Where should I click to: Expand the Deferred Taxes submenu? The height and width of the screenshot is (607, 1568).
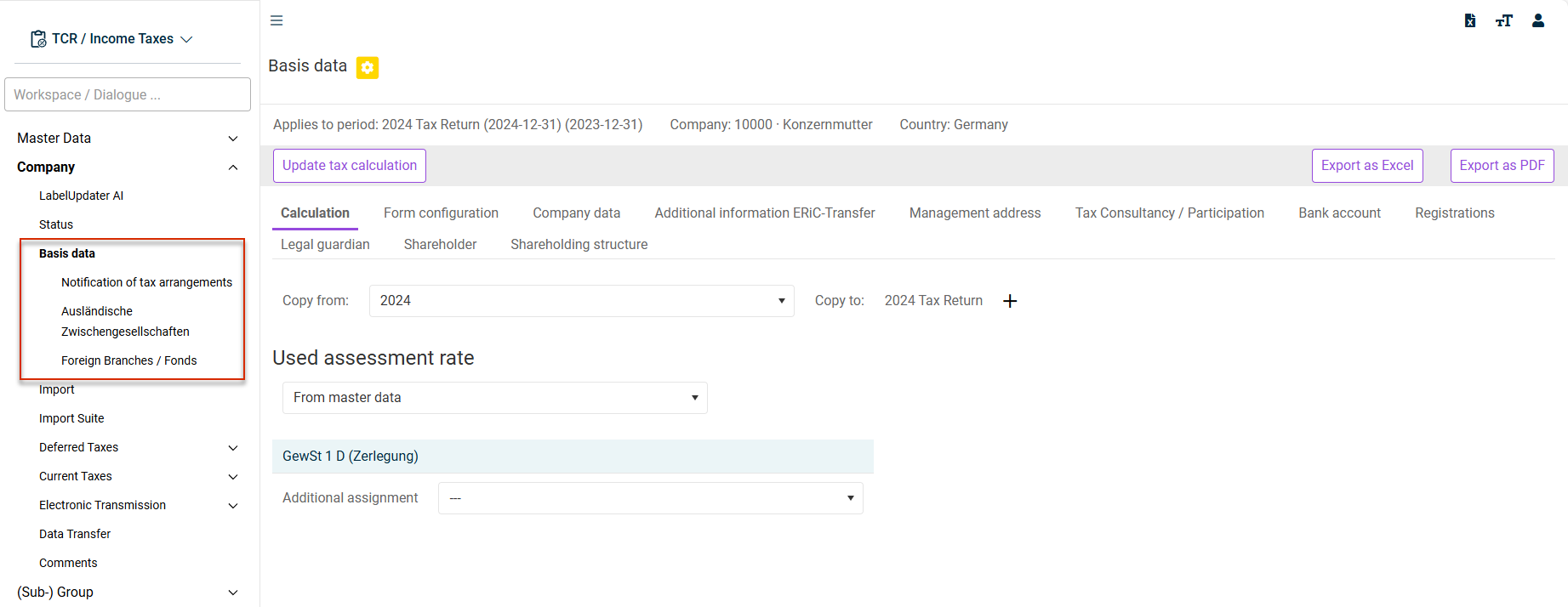233,447
